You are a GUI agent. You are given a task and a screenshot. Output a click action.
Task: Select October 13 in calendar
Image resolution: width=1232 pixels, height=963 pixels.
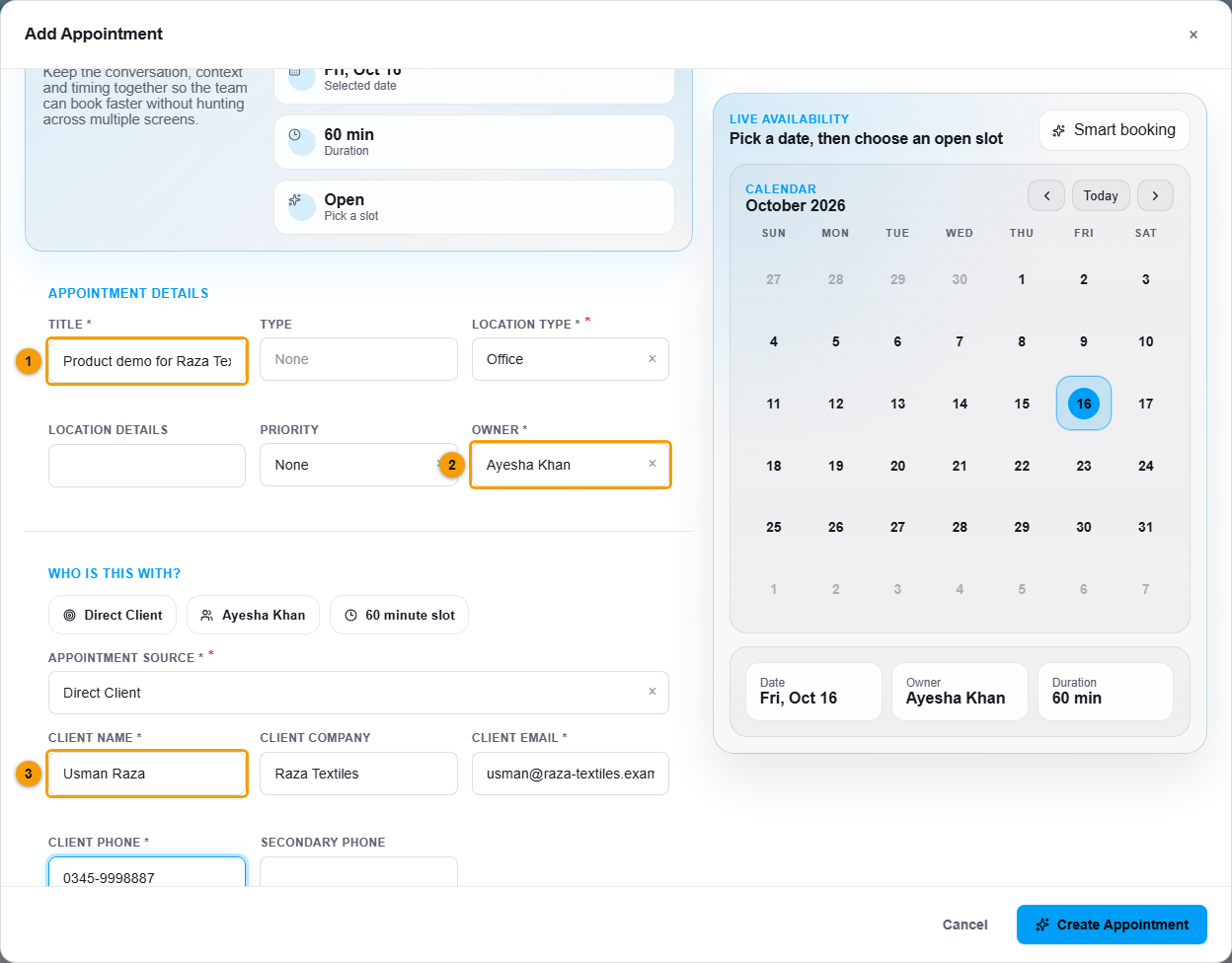tap(897, 404)
